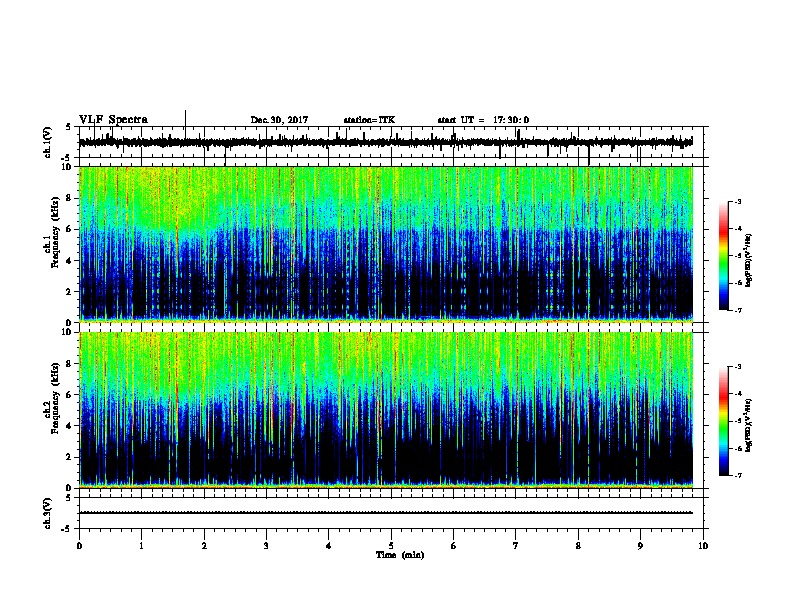This screenshot has width=792, height=612.
Task: Click the "5" volt tick on ch.3(V) axis
Action: pos(69,498)
